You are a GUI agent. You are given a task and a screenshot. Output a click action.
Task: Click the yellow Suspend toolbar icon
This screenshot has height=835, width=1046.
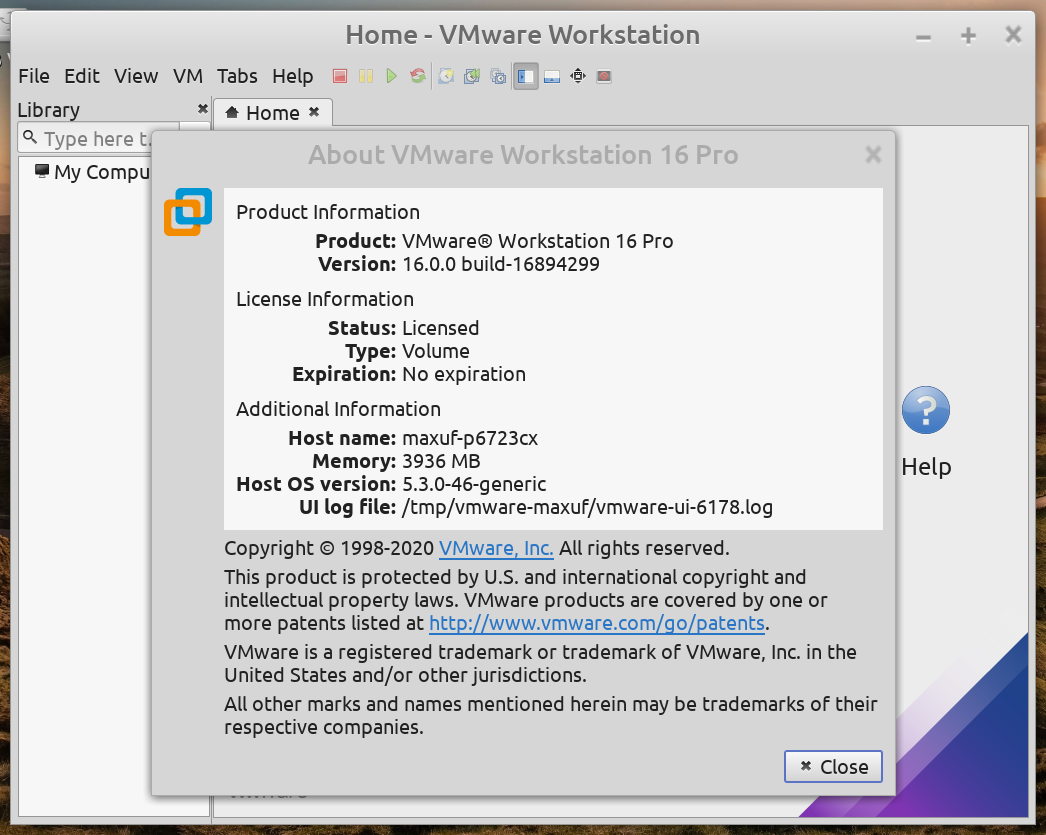click(x=366, y=77)
